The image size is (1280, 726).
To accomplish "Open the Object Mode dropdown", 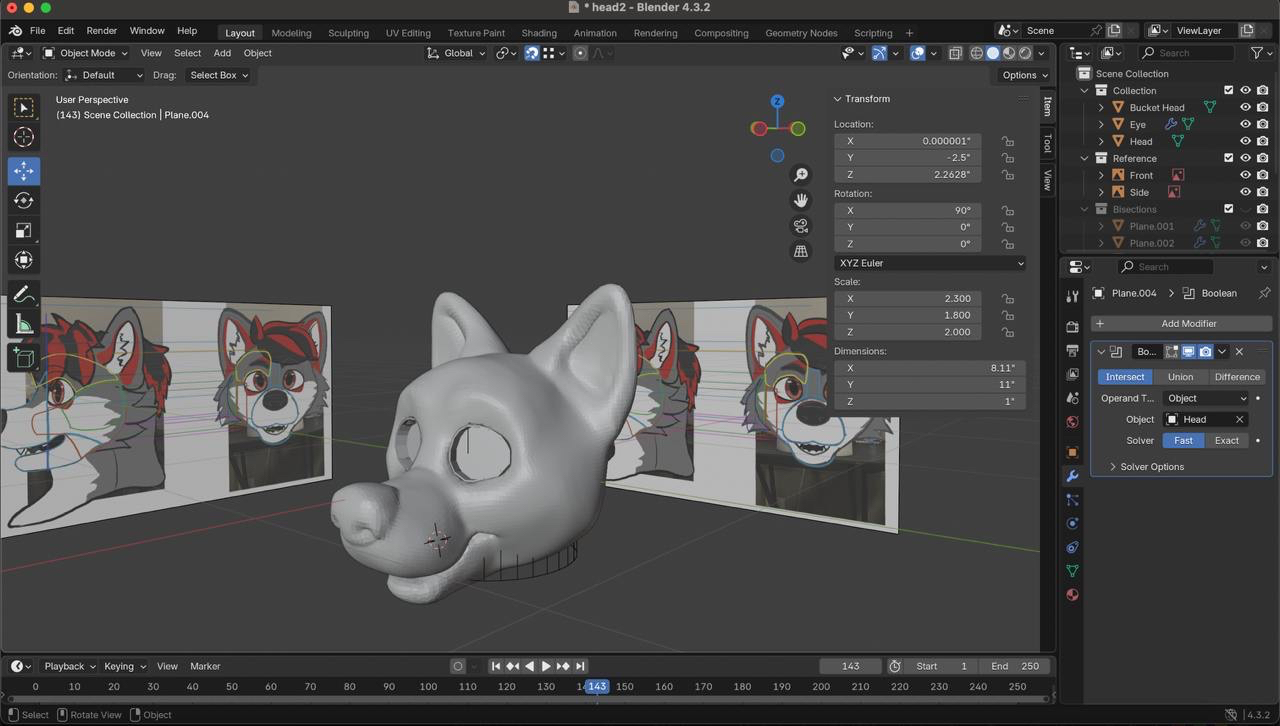I will pyautogui.click(x=86, y=53).
